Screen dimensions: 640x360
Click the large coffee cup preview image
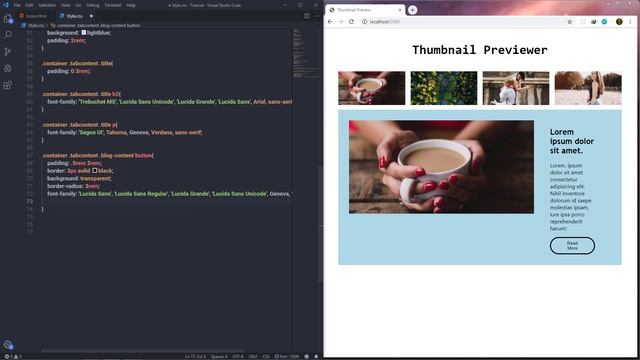[x=441, y=167]
